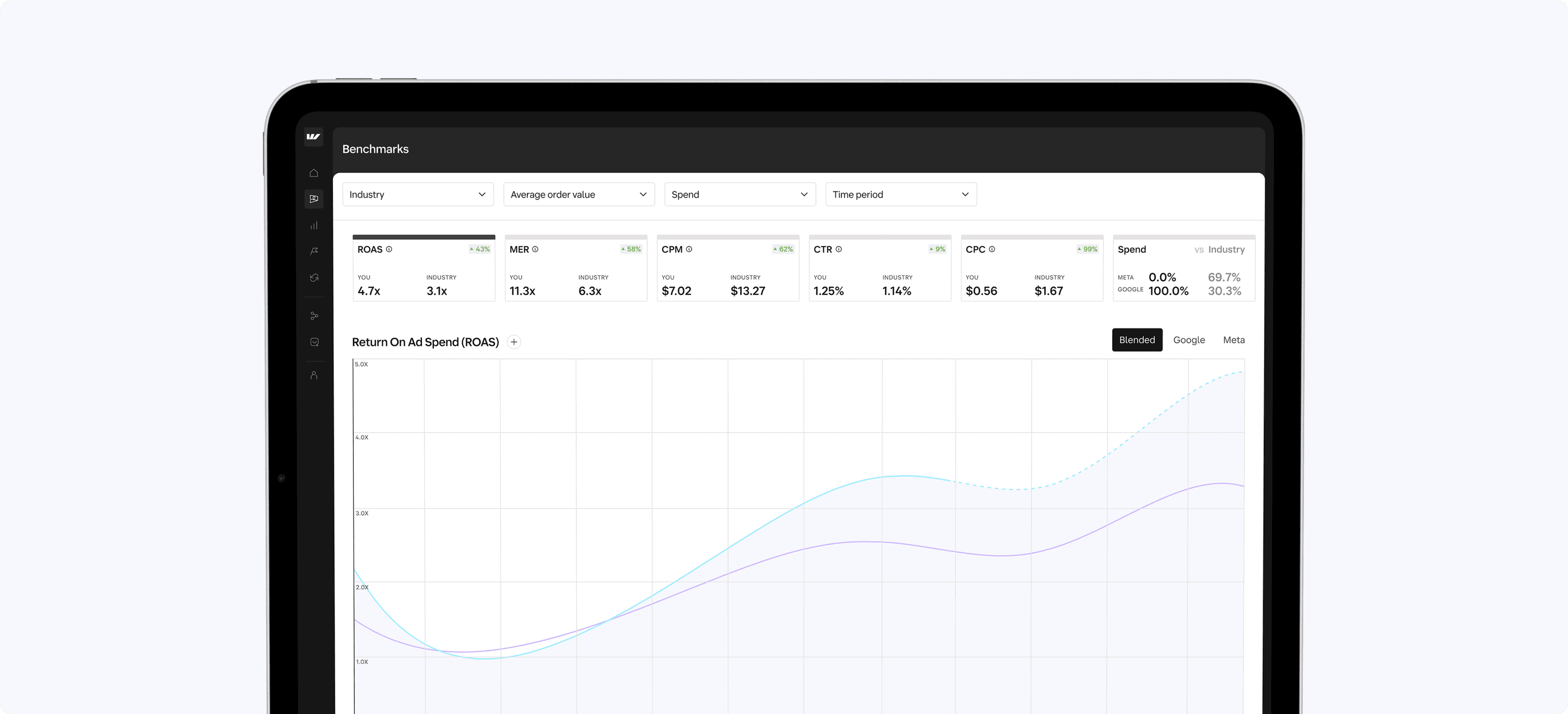Open the support chat icon in the sidebar

click(314, 341)
